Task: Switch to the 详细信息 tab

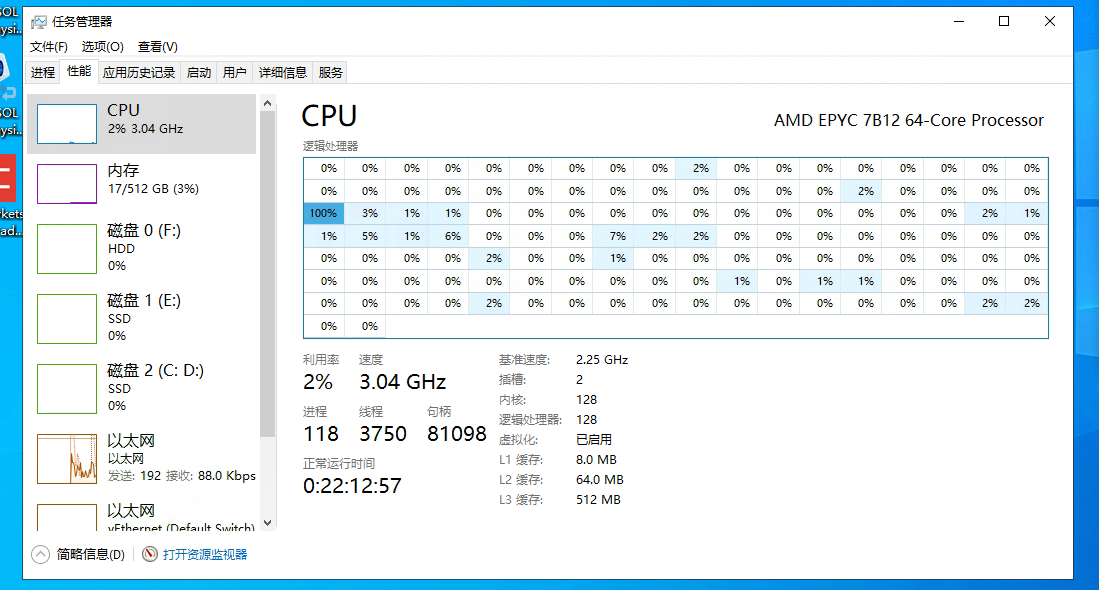Action: (x=282, y=73)
